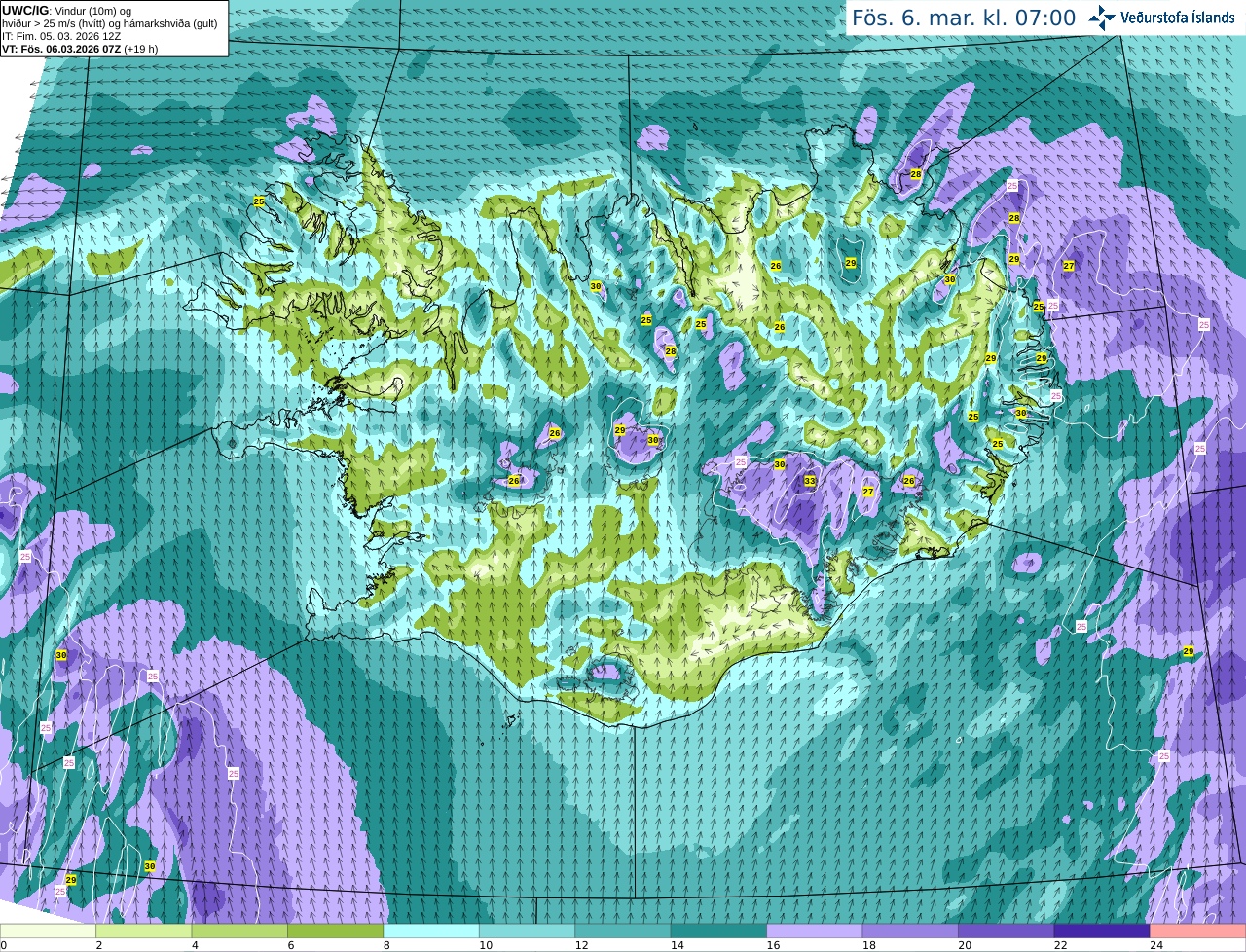
Task: Click the pink above-24 m/s legend swatch
Action: pos(1198,931)
